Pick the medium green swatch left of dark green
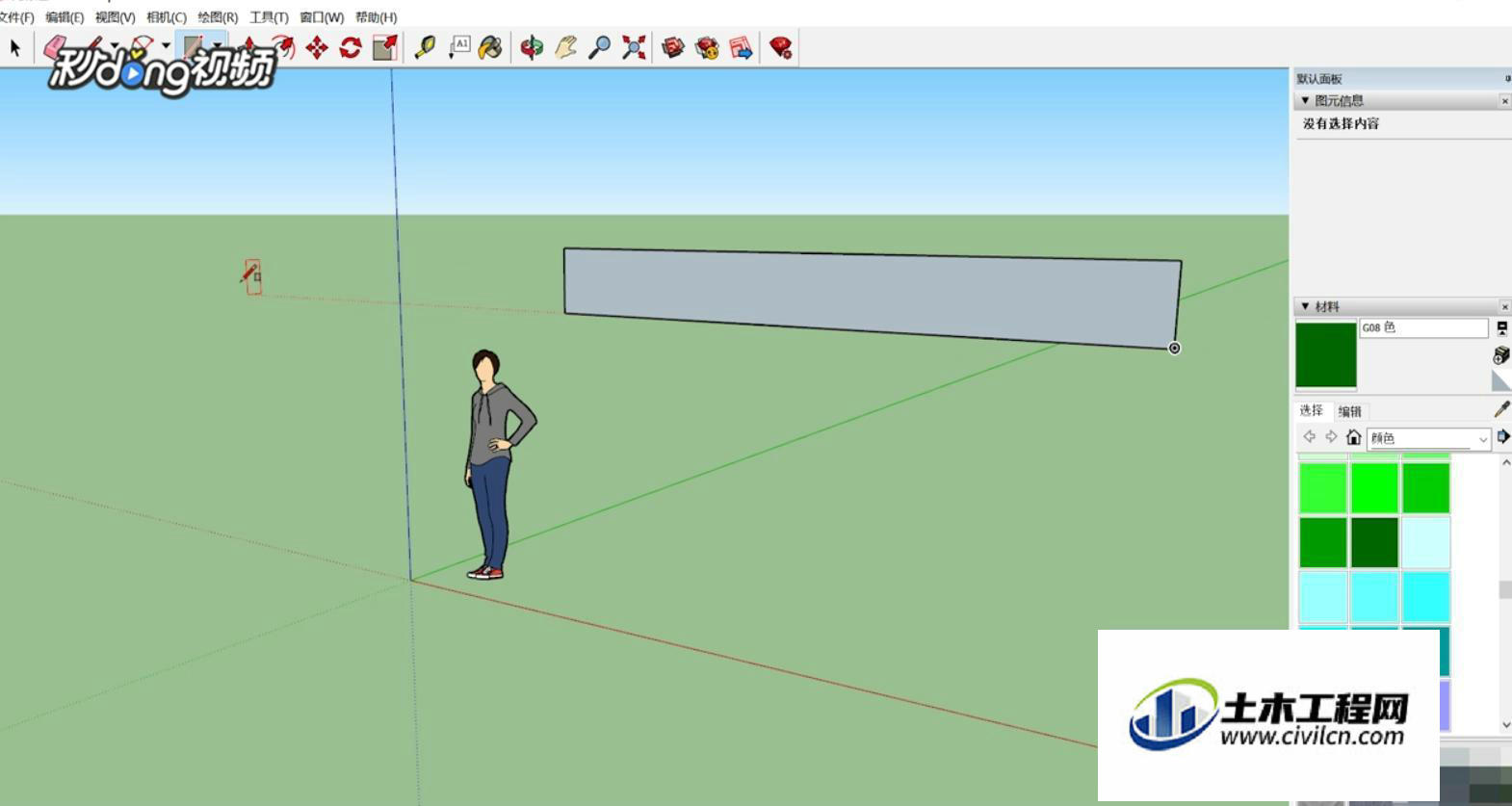The width and height of the screenshot is (1512, 806). pyautogui.click(x=1323, y=542)
